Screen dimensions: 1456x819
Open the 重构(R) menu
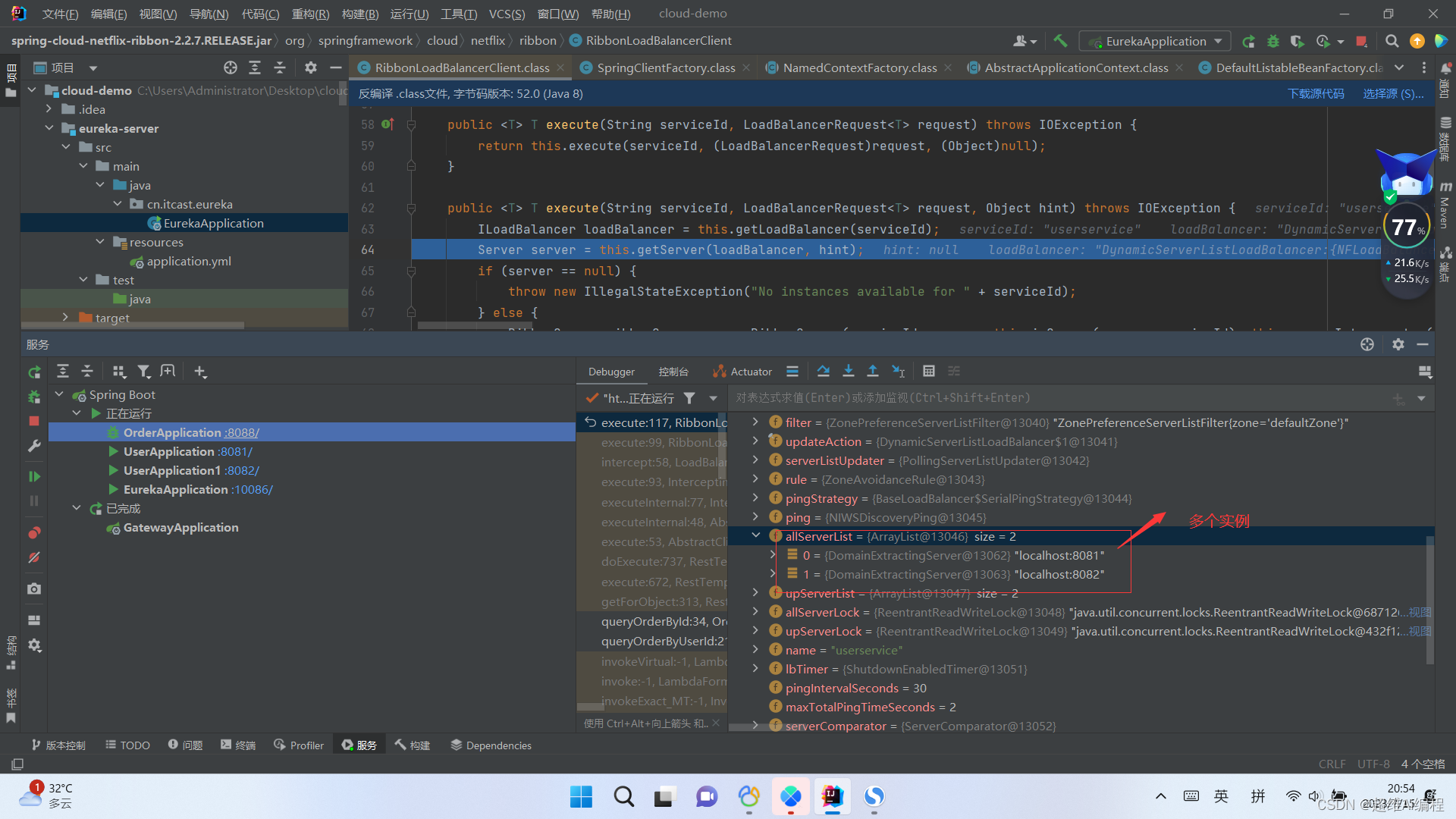pyautogui.click(x=310, y=14)
